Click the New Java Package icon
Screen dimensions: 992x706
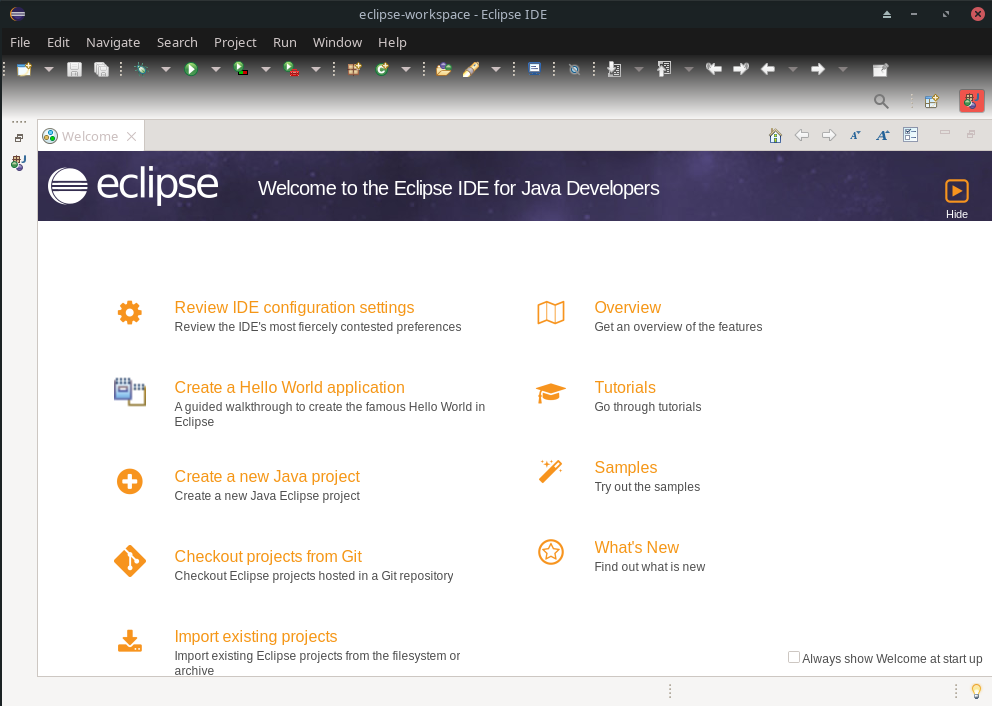pos(354,69)
